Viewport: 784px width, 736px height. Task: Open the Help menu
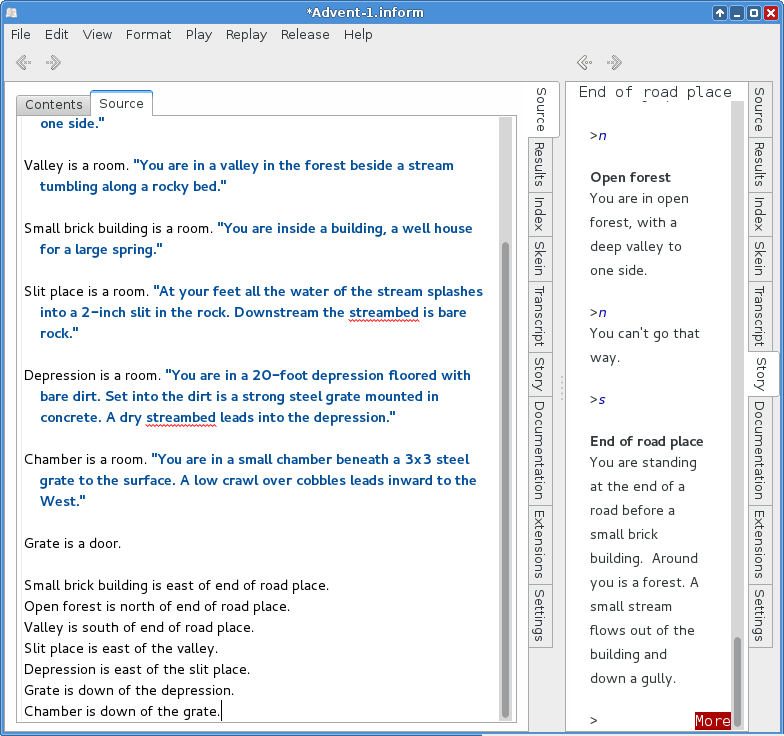tap(358, 34)
